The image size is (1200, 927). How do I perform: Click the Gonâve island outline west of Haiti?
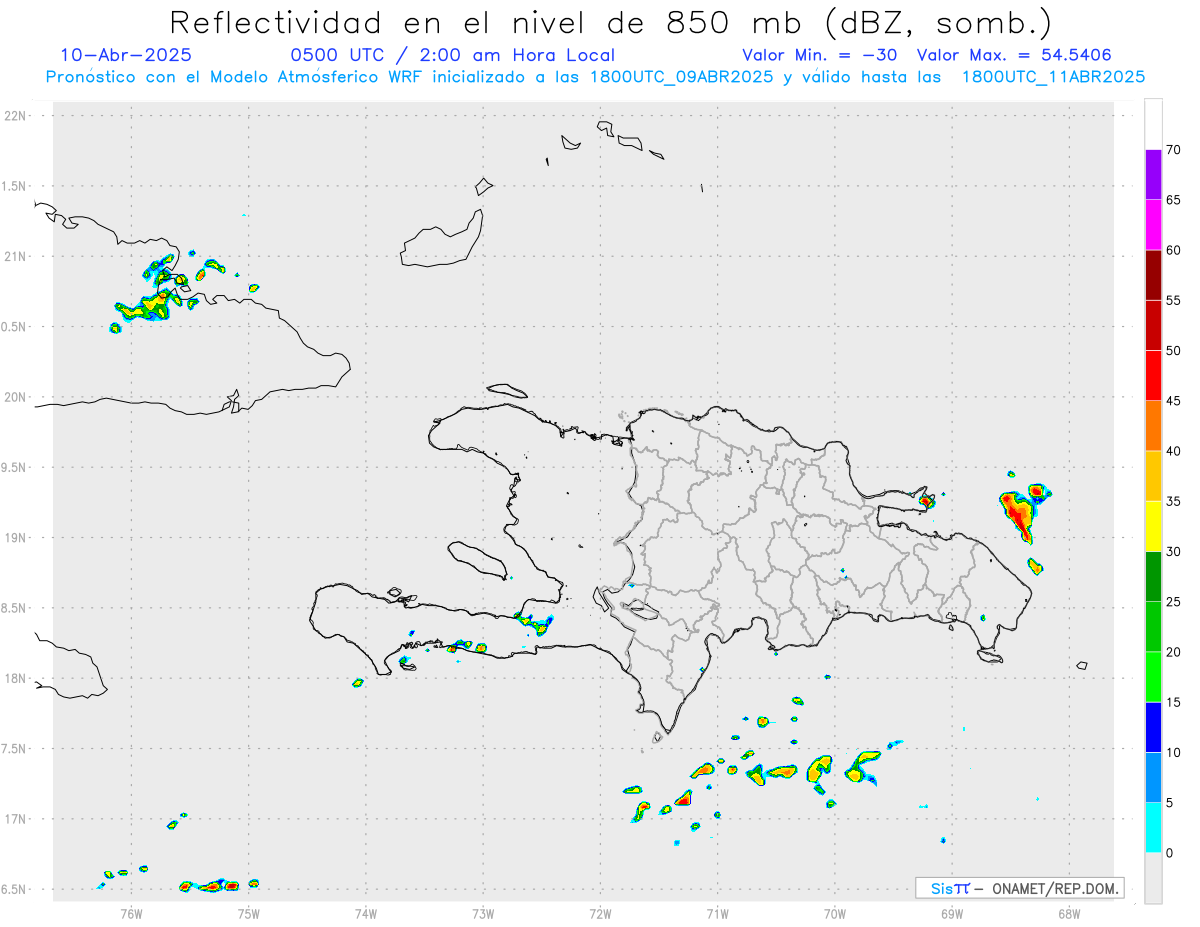pos(477,560)
